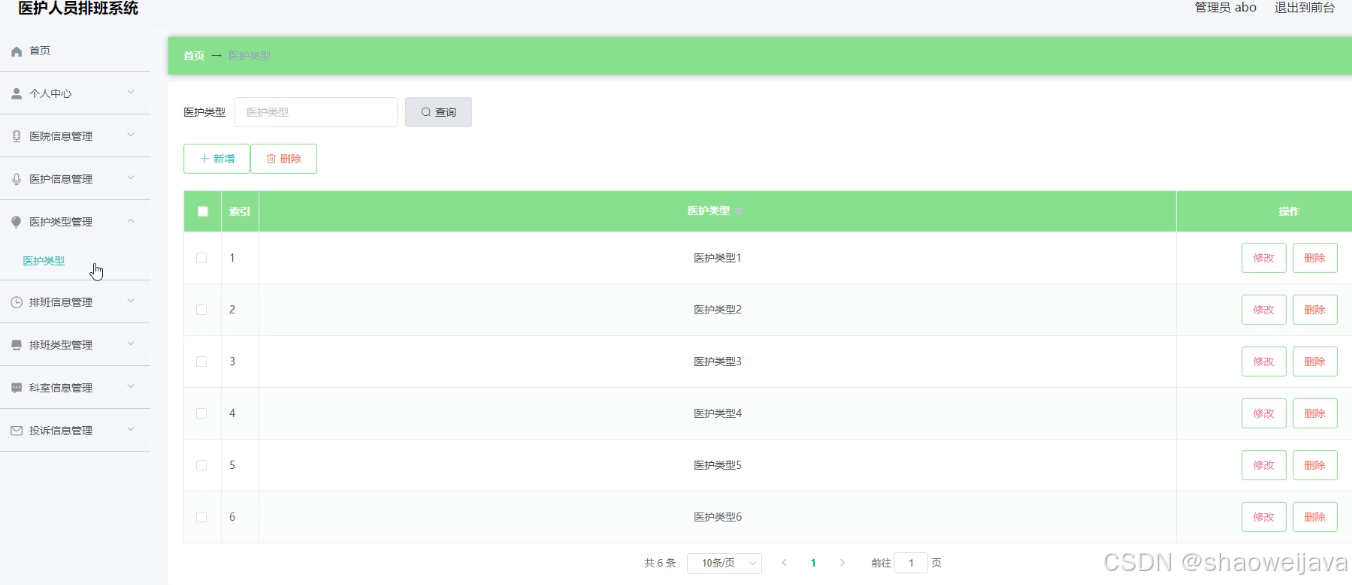Select the 医护类型 submenu item
The width and height of the screenshot is (1352, 585).
point(44,261)
